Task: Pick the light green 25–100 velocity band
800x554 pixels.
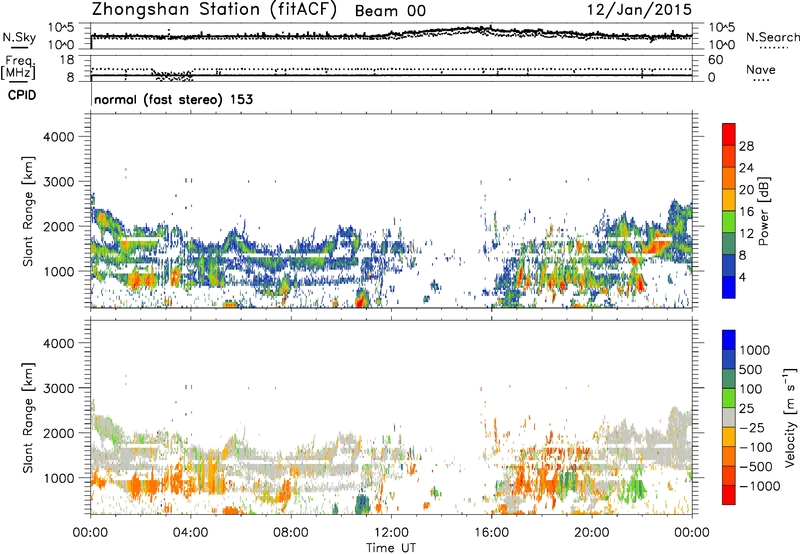Action: tap(729, 398)
